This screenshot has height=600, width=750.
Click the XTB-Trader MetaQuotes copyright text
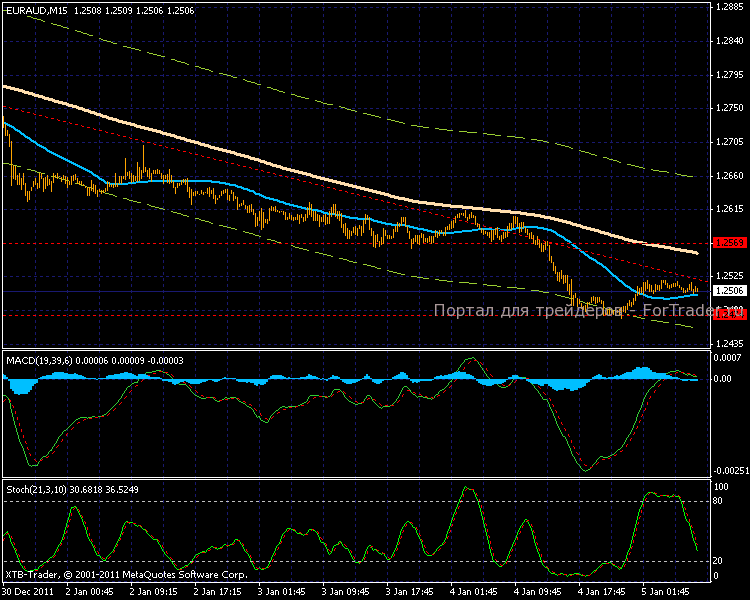tap(127, 575)
